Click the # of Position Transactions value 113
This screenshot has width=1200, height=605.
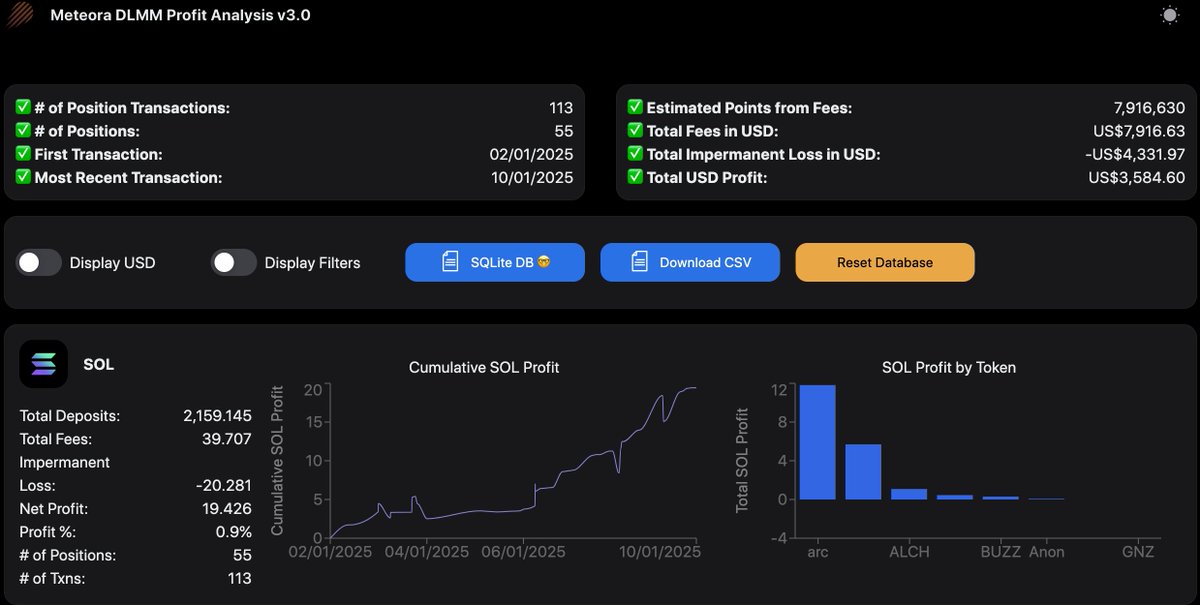tap(561, 108)
